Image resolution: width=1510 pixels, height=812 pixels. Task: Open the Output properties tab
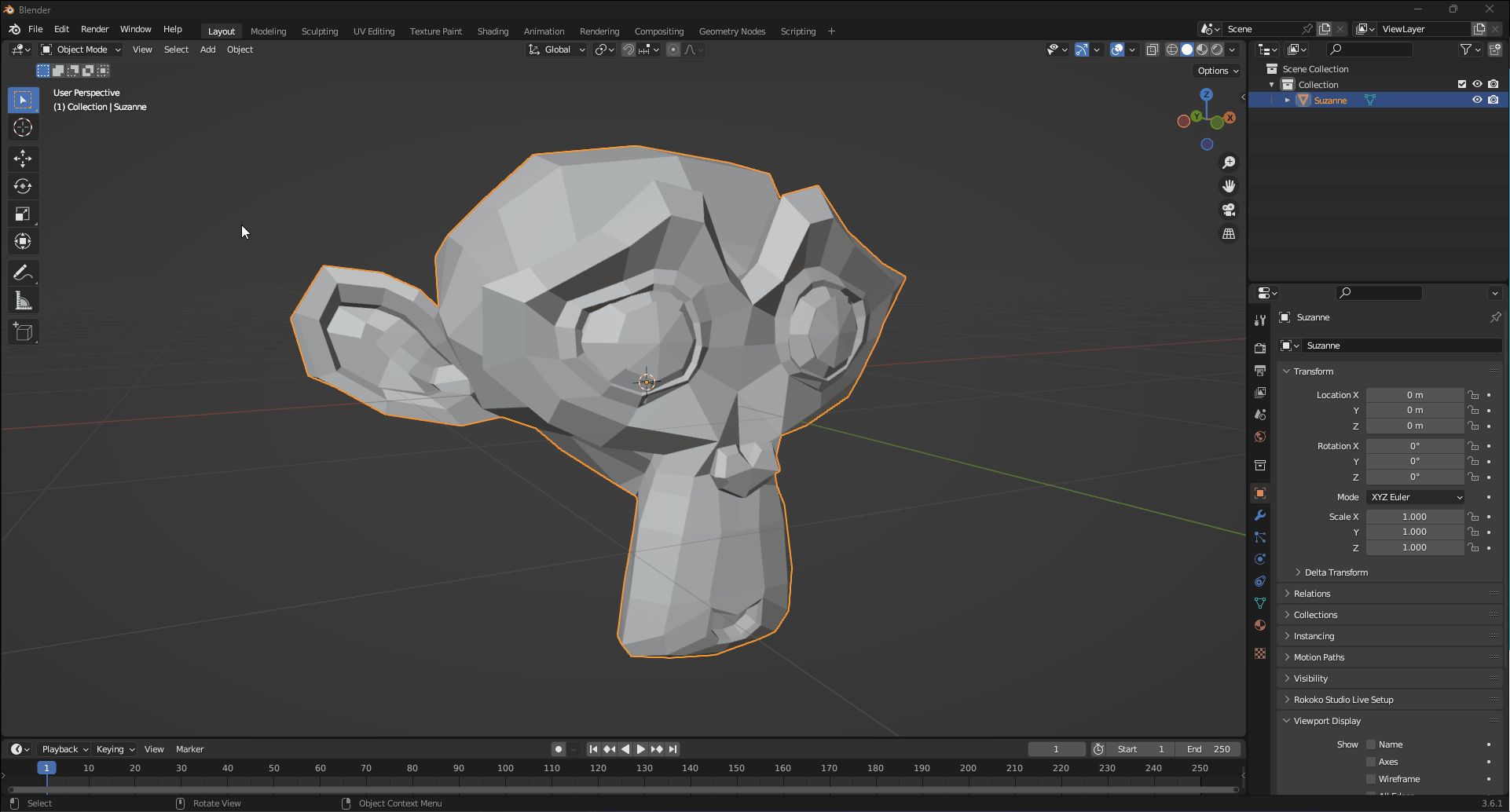[x=1260, y=370]
